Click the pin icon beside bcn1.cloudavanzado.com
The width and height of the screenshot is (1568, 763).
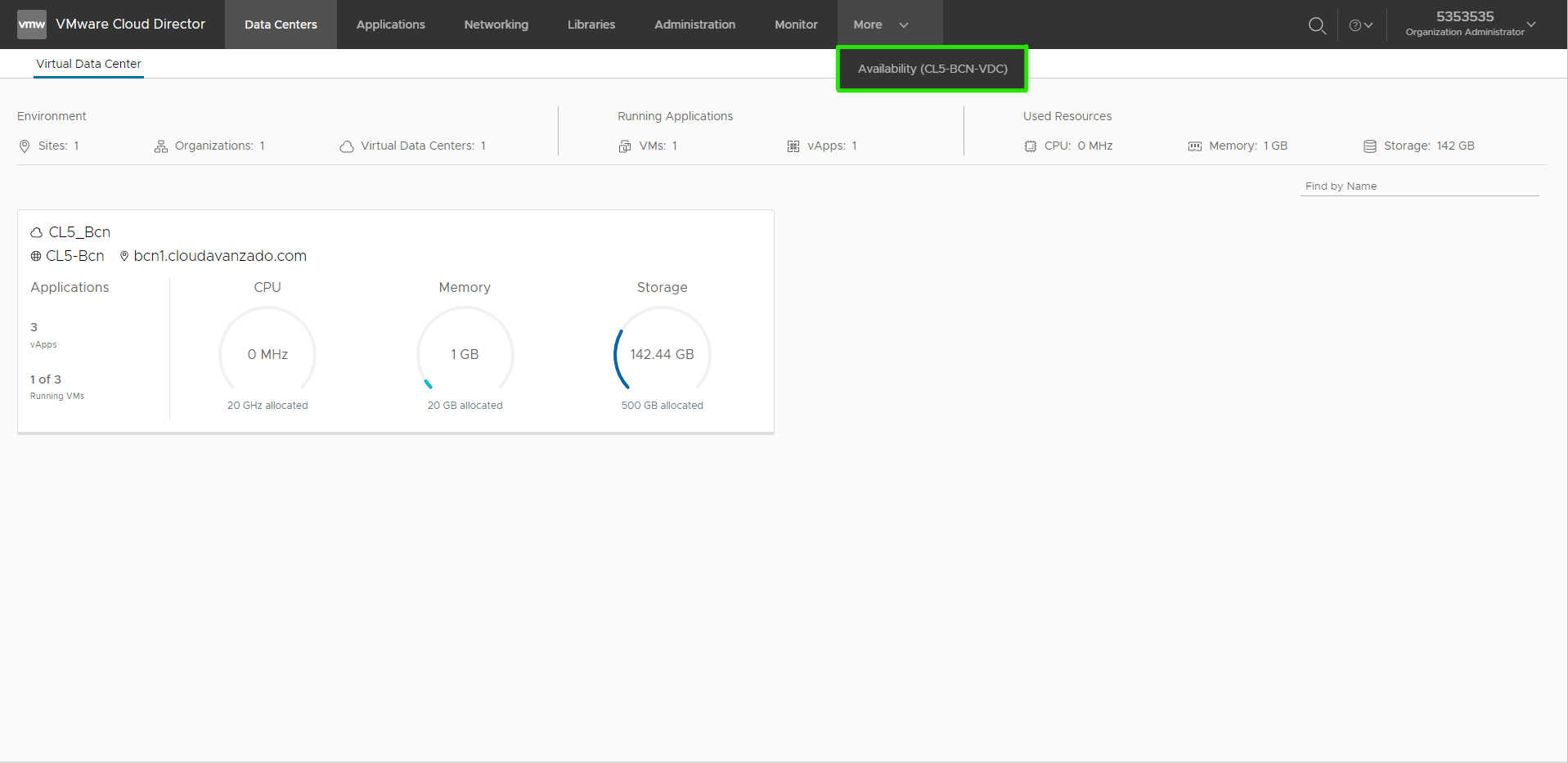[124, 256]
